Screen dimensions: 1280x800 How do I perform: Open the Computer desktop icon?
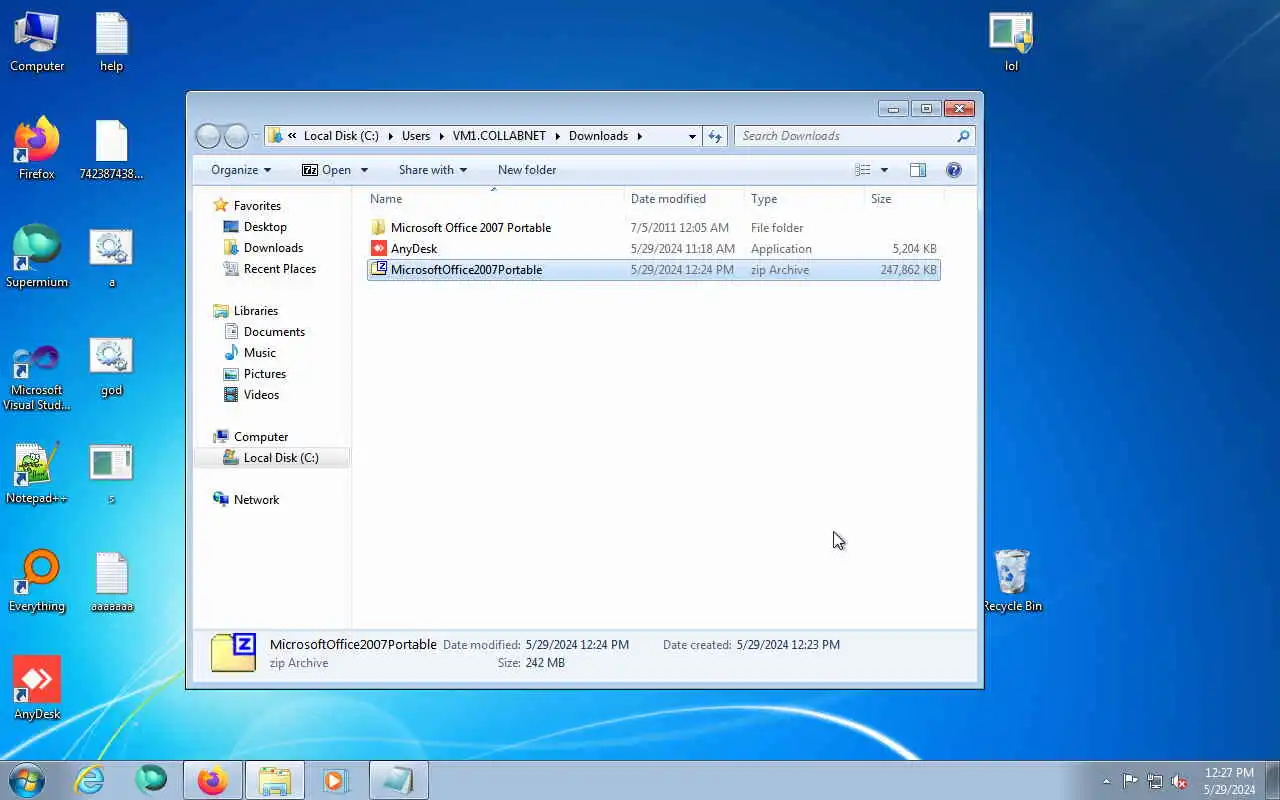[x=37, y=41]
